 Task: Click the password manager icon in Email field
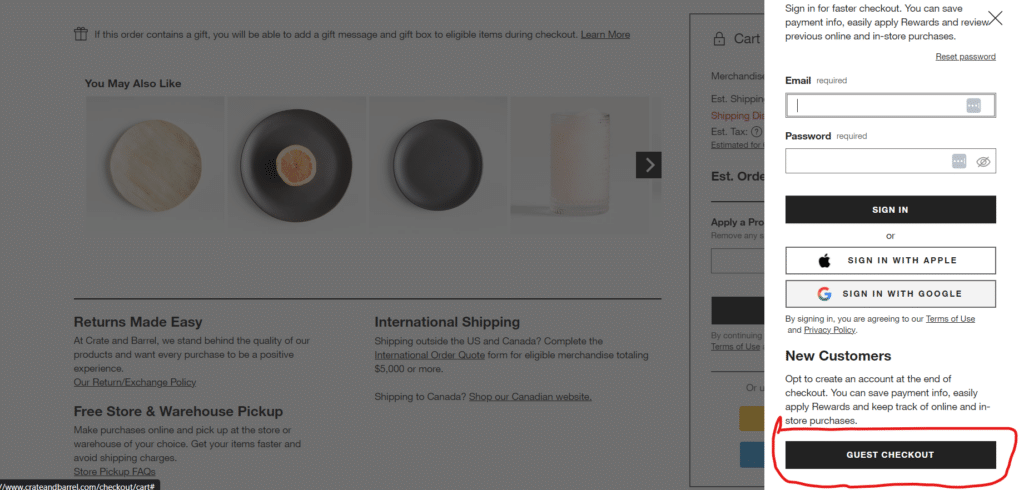click(974, 105)
